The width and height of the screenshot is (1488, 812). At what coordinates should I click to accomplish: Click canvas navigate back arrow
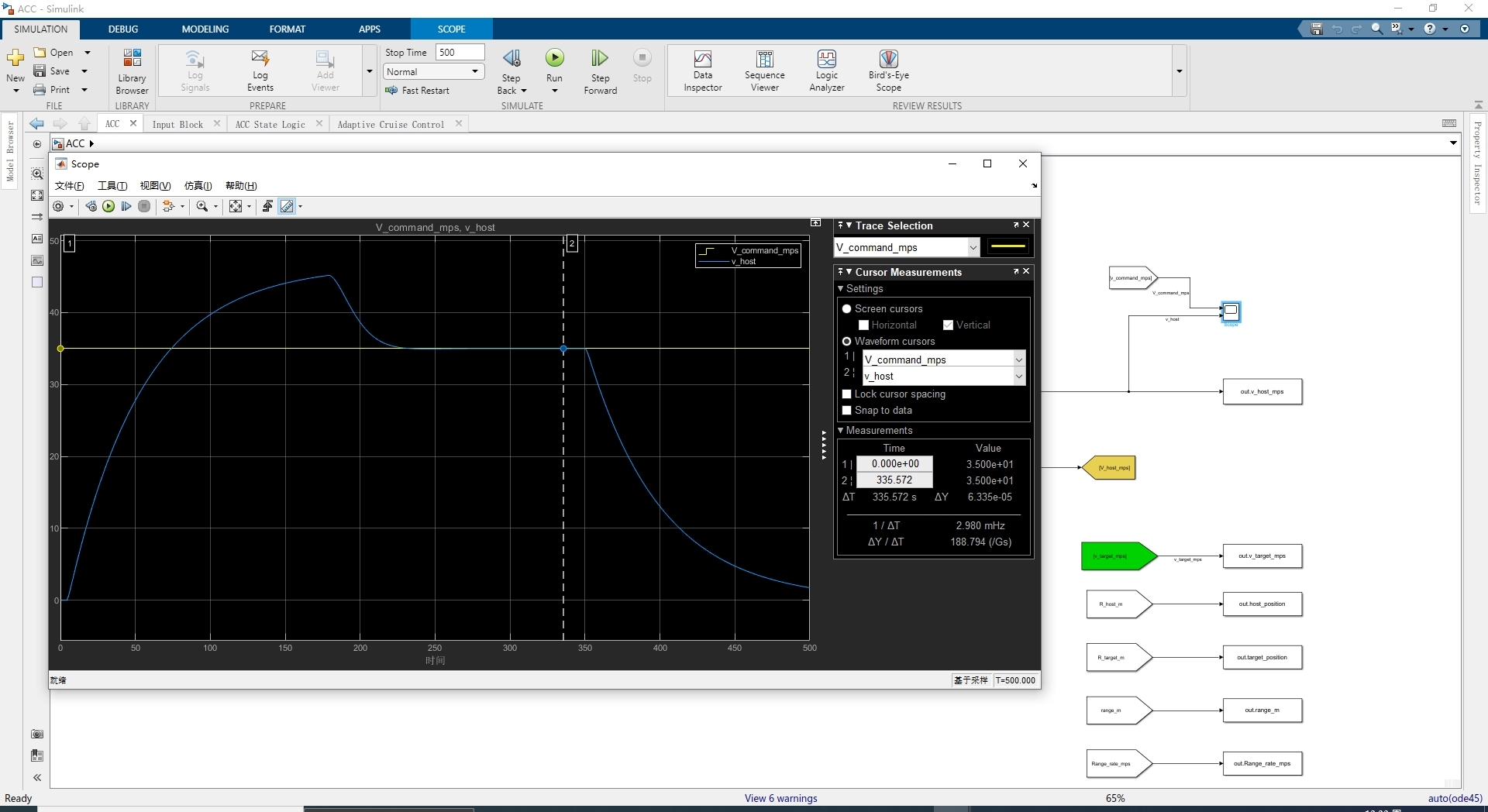coord(36,124)
